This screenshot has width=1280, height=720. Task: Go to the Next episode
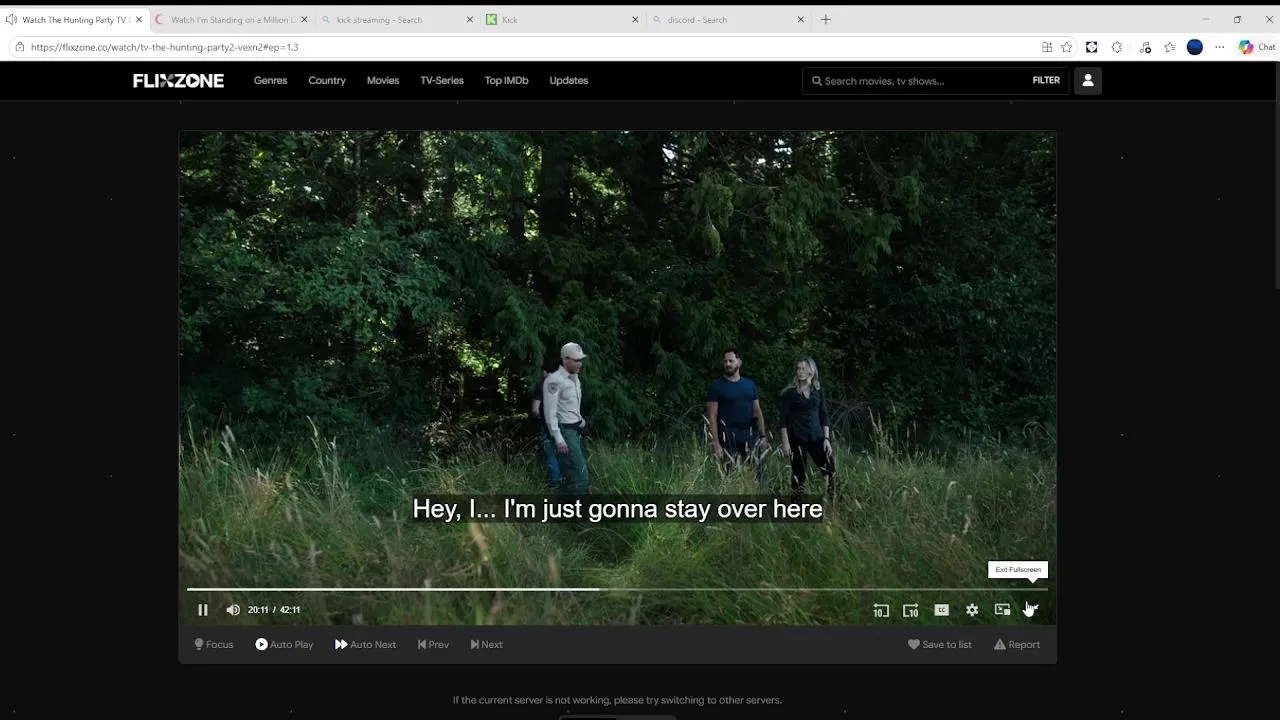(x=486, y=645)
